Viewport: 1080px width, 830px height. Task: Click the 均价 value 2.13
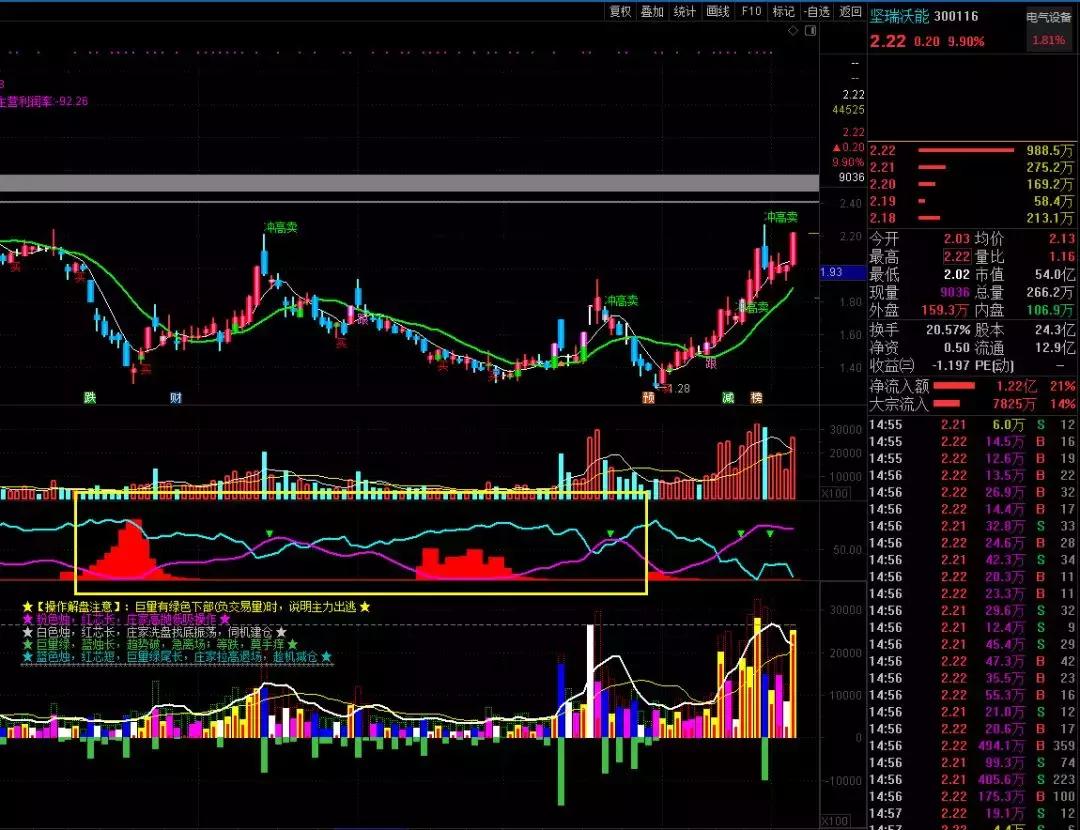(x=1061, y=239)
